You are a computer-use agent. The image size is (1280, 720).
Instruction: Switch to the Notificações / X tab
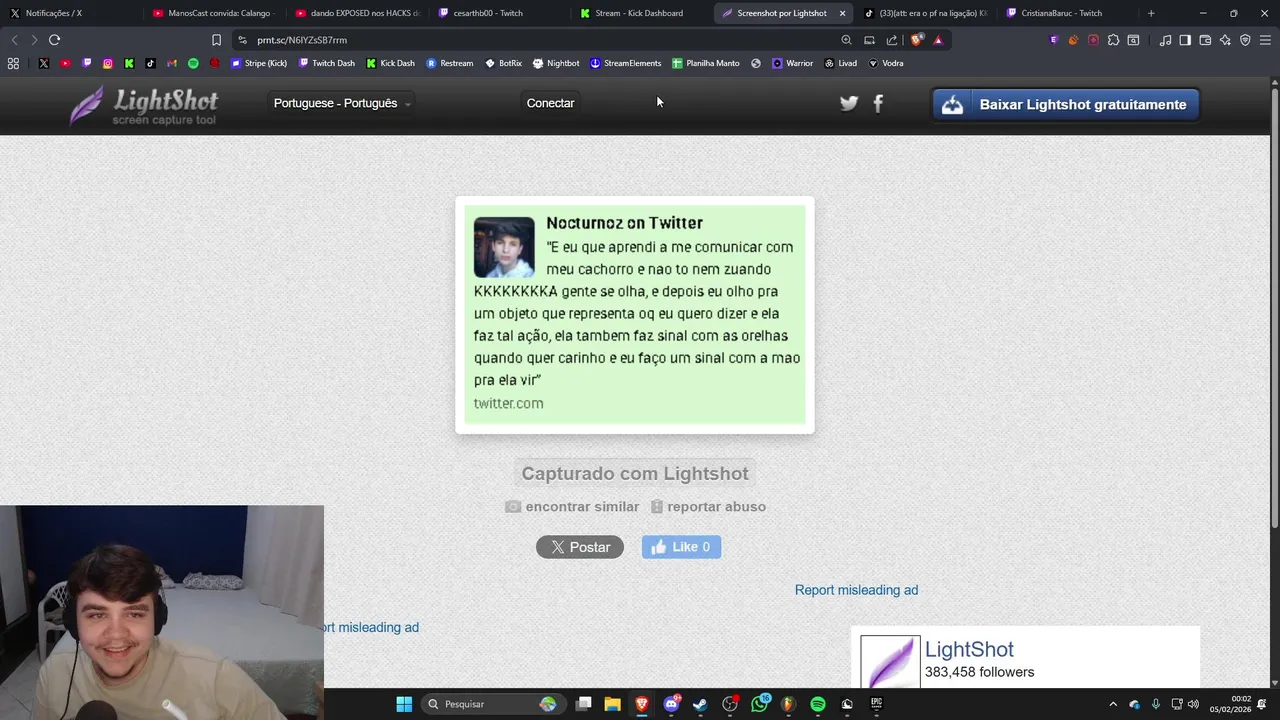pyautogui.click(x=70, y=13)
